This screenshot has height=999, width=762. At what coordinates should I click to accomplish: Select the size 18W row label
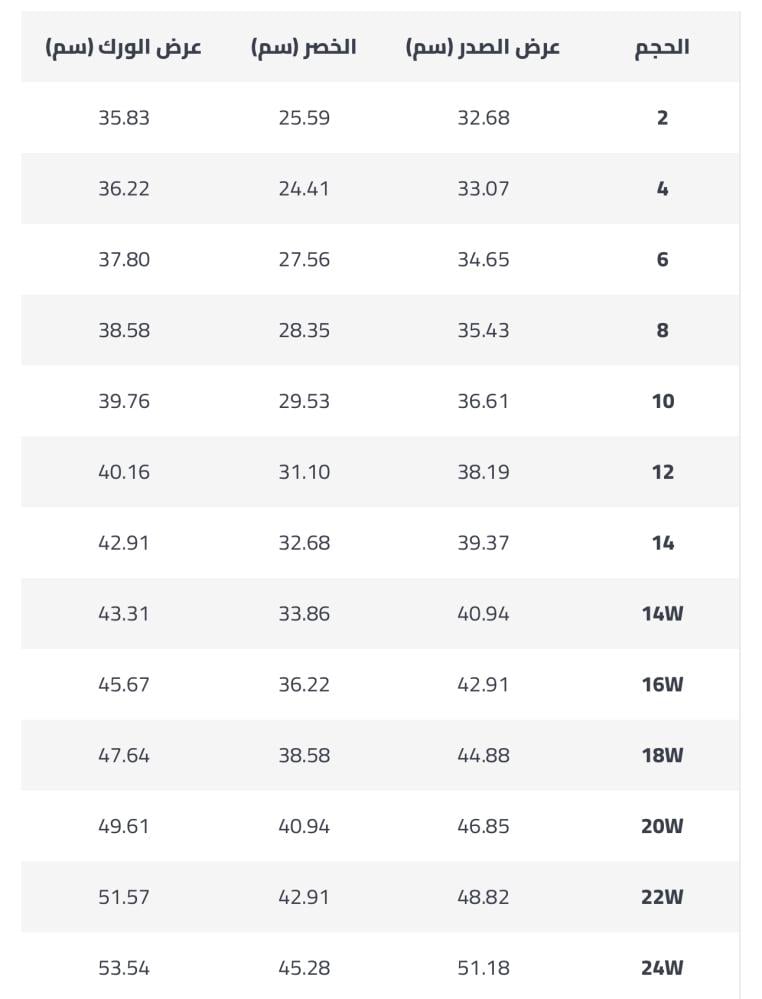(x=663, y=755)
